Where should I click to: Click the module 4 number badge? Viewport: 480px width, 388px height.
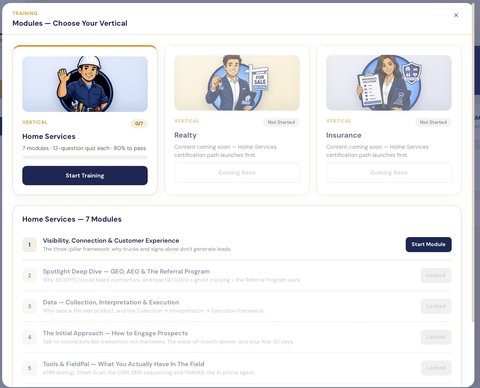[29, 337]
